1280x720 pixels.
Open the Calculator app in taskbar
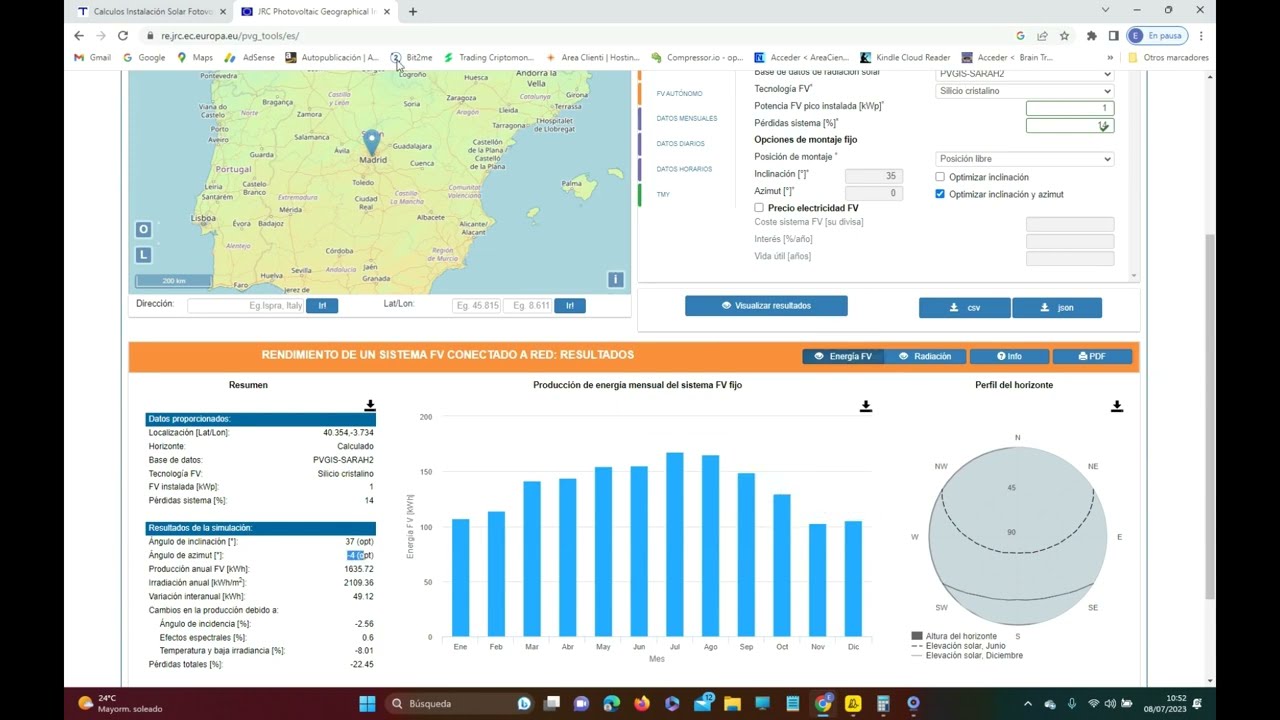(883, 703)
